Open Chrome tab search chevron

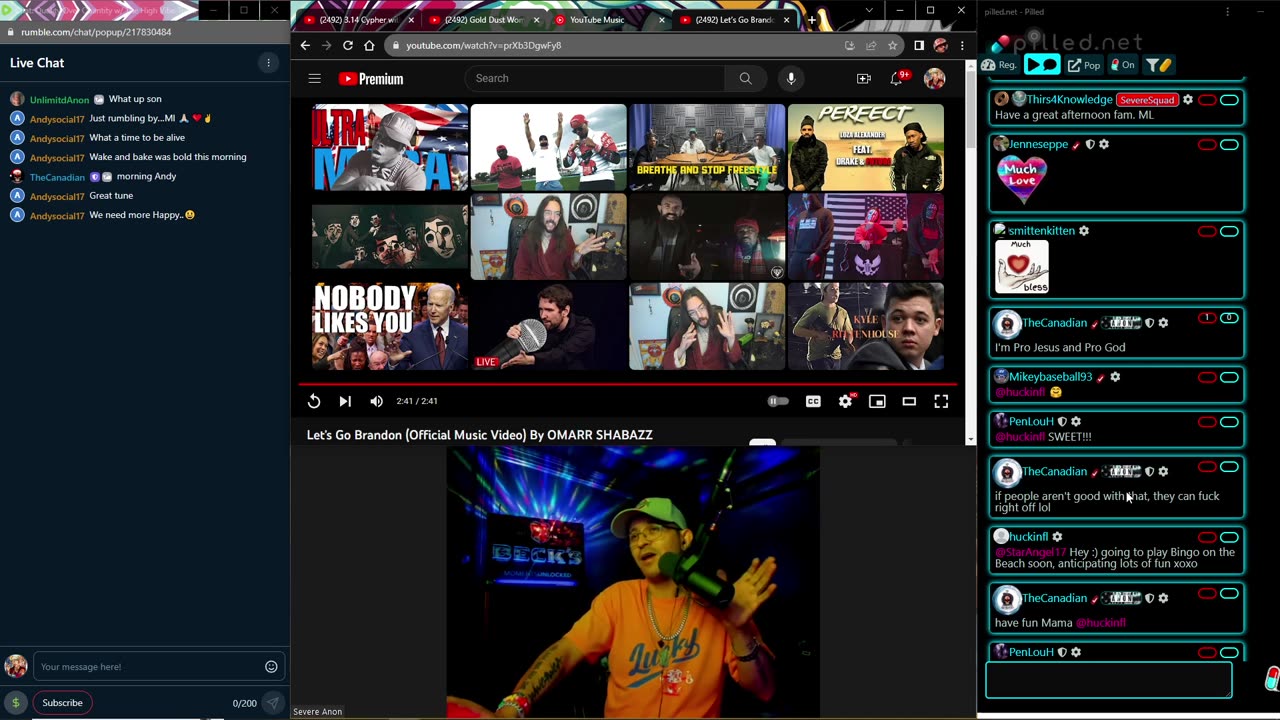click(x=868, y=10)
